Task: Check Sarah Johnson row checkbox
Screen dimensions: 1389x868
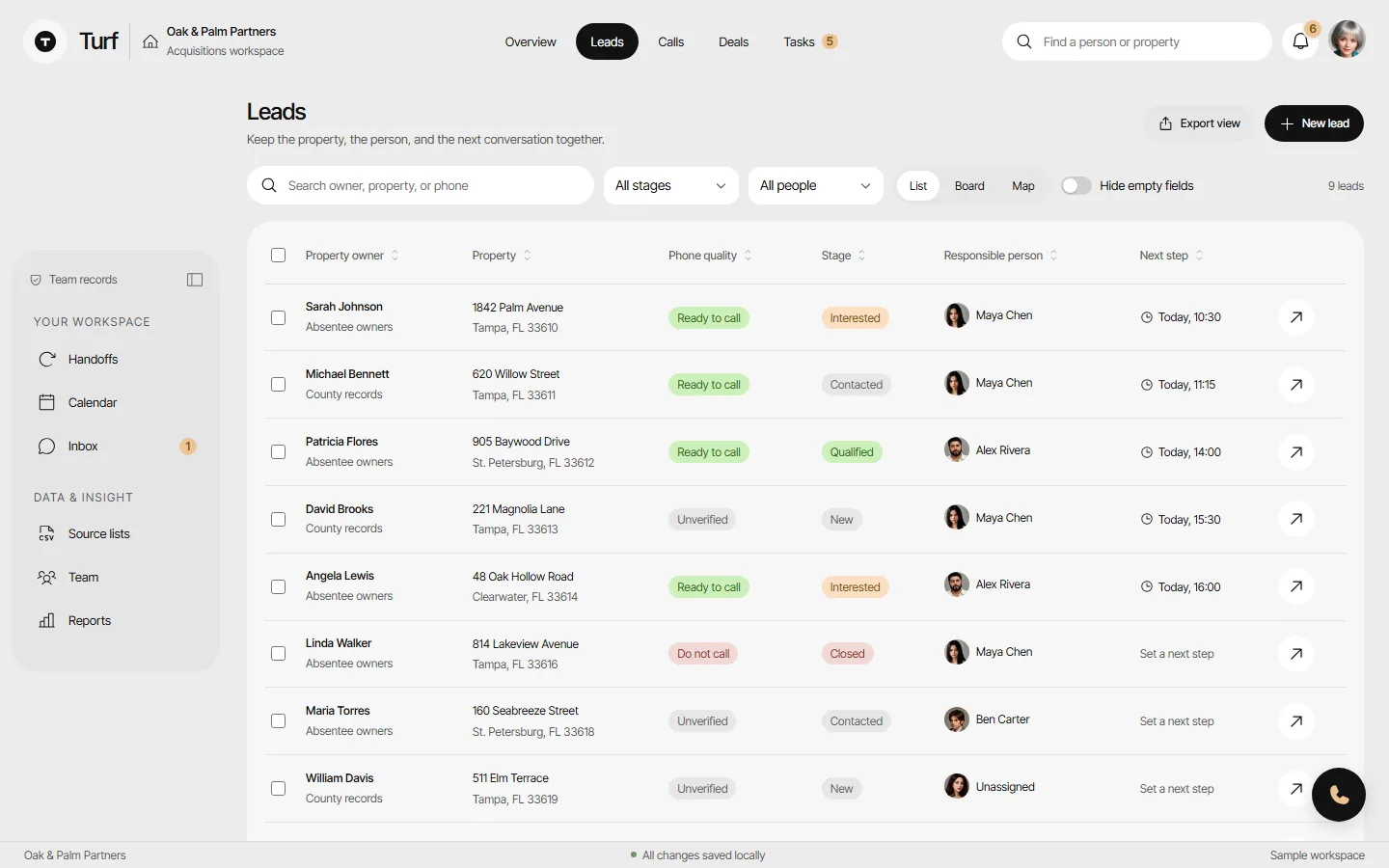Action: tap(279, 317)
